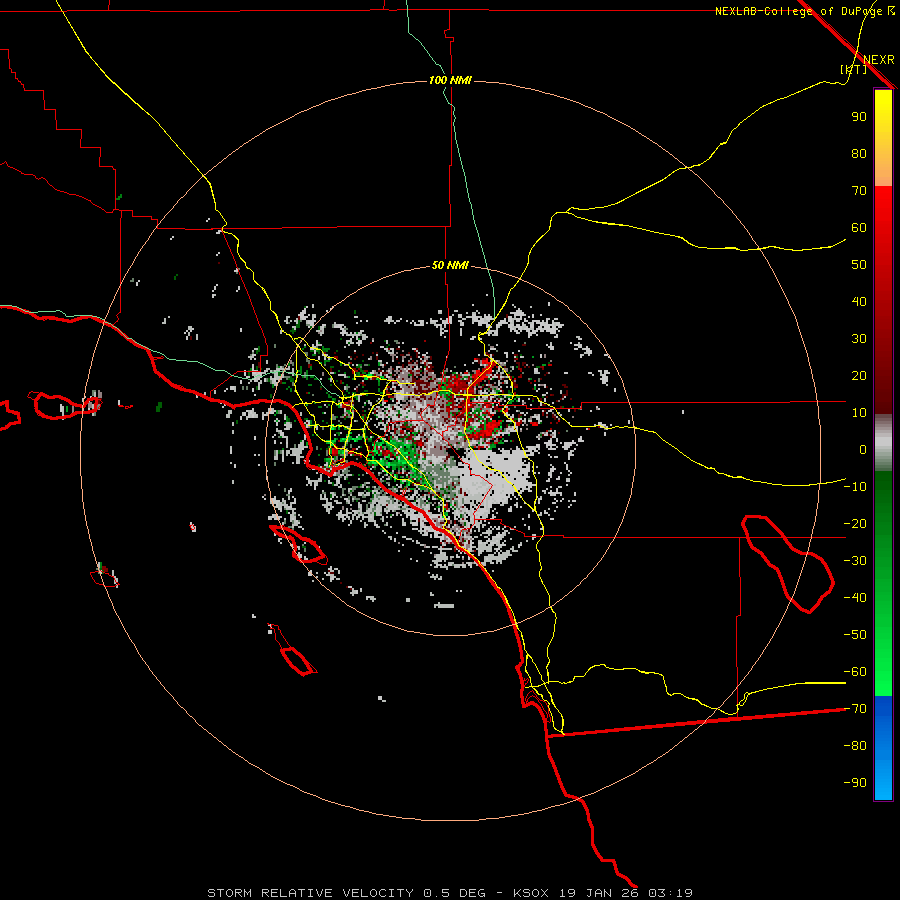Screen dimensions: 900x900
Task: Click the positive 90 value on velocity scale
Action: pos(859,117)
